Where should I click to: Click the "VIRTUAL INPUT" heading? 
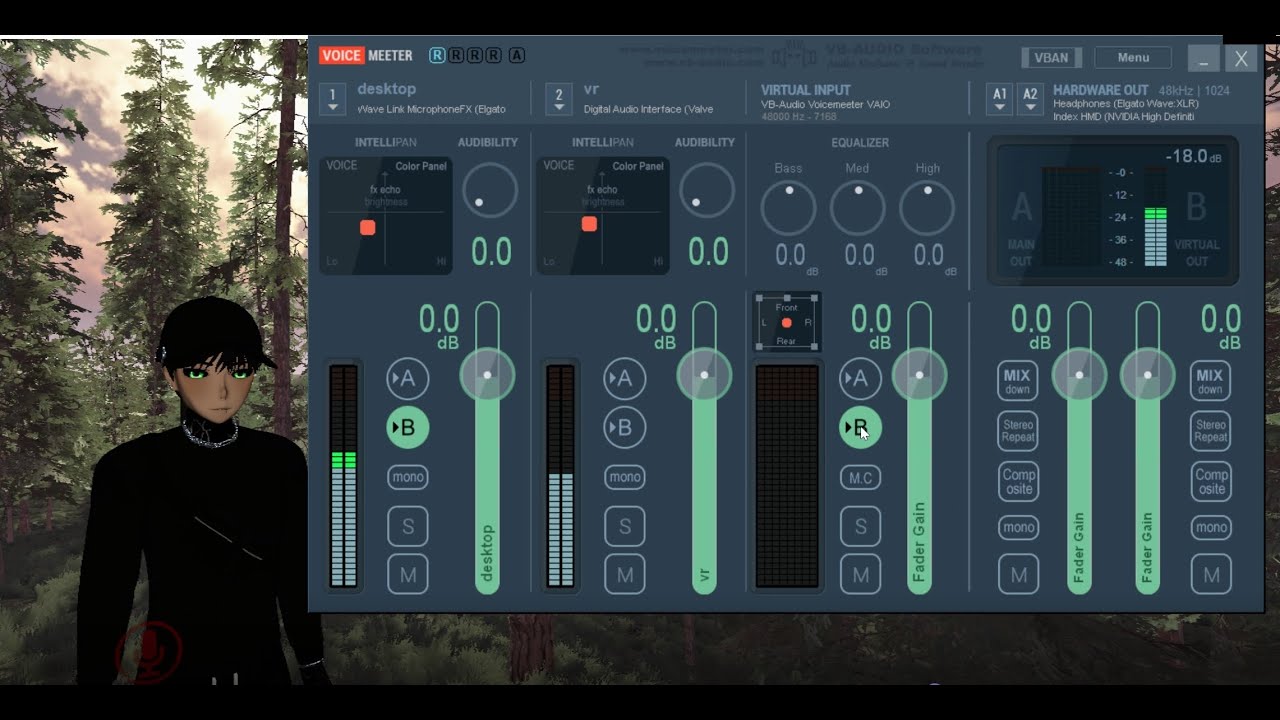(806, 90)
